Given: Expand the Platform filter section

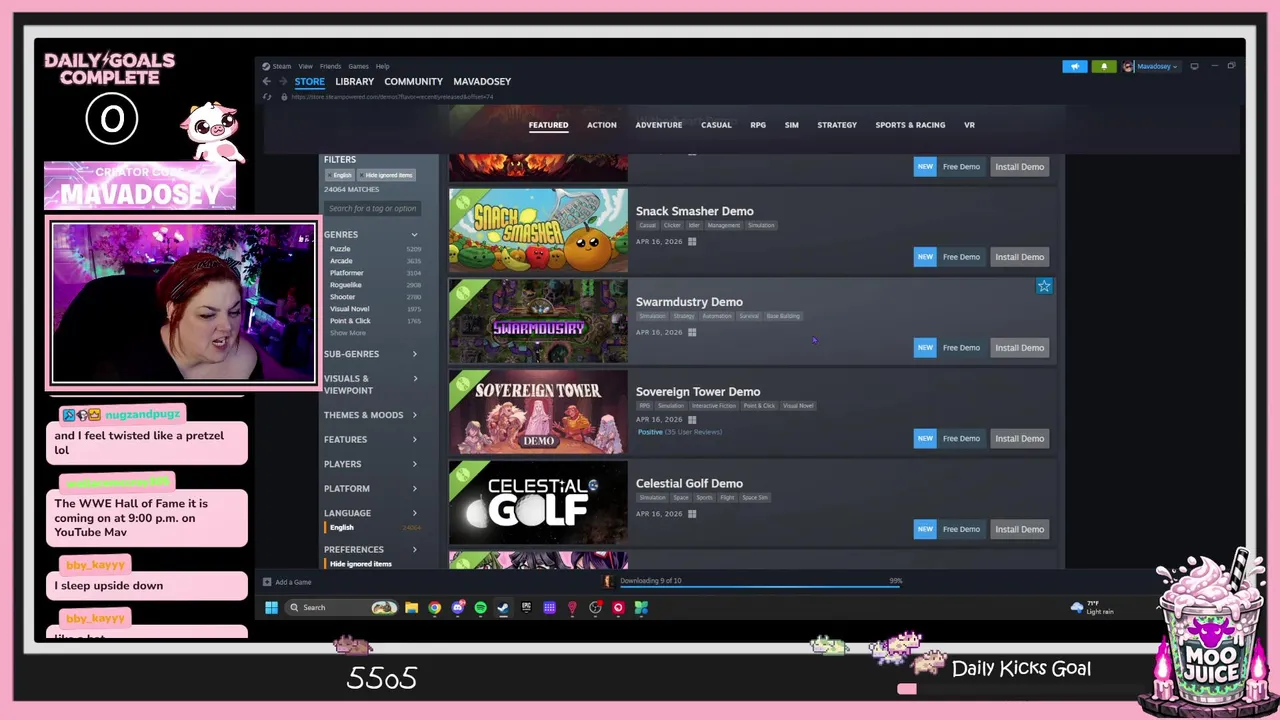Looking at the screenshot, I should tap(371, 489).
